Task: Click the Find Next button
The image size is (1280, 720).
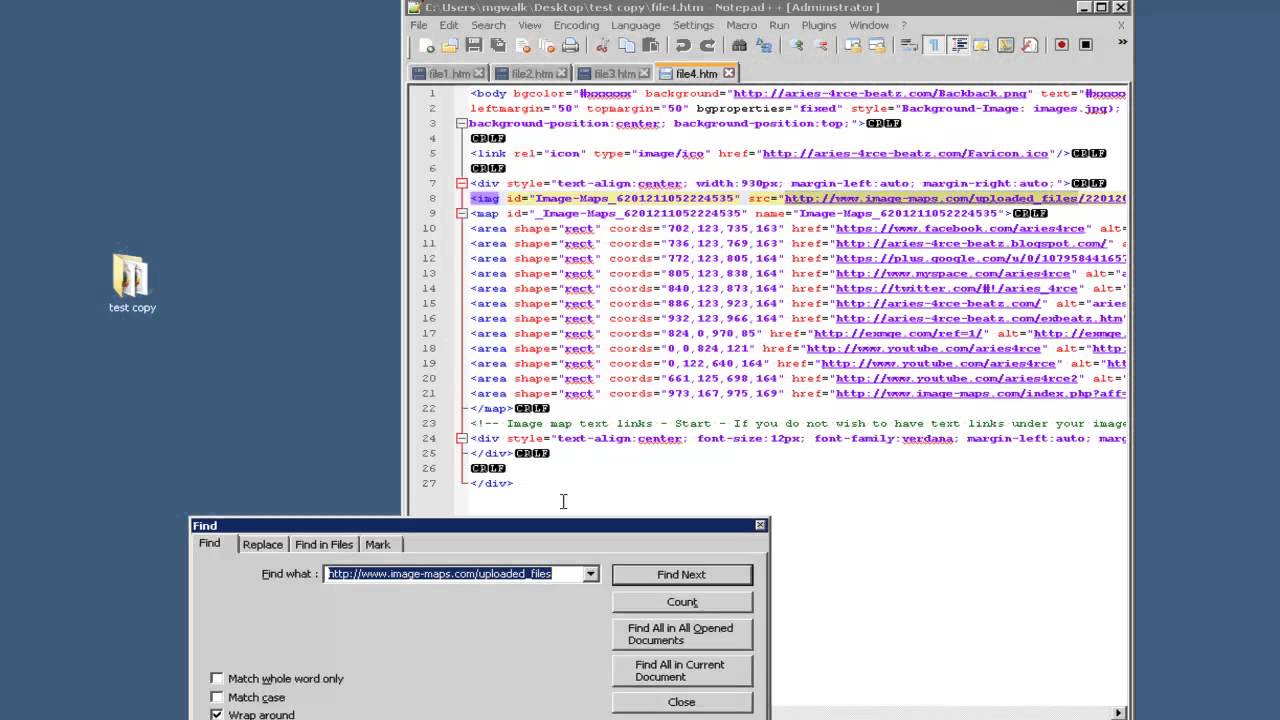Action: [682, 575]
